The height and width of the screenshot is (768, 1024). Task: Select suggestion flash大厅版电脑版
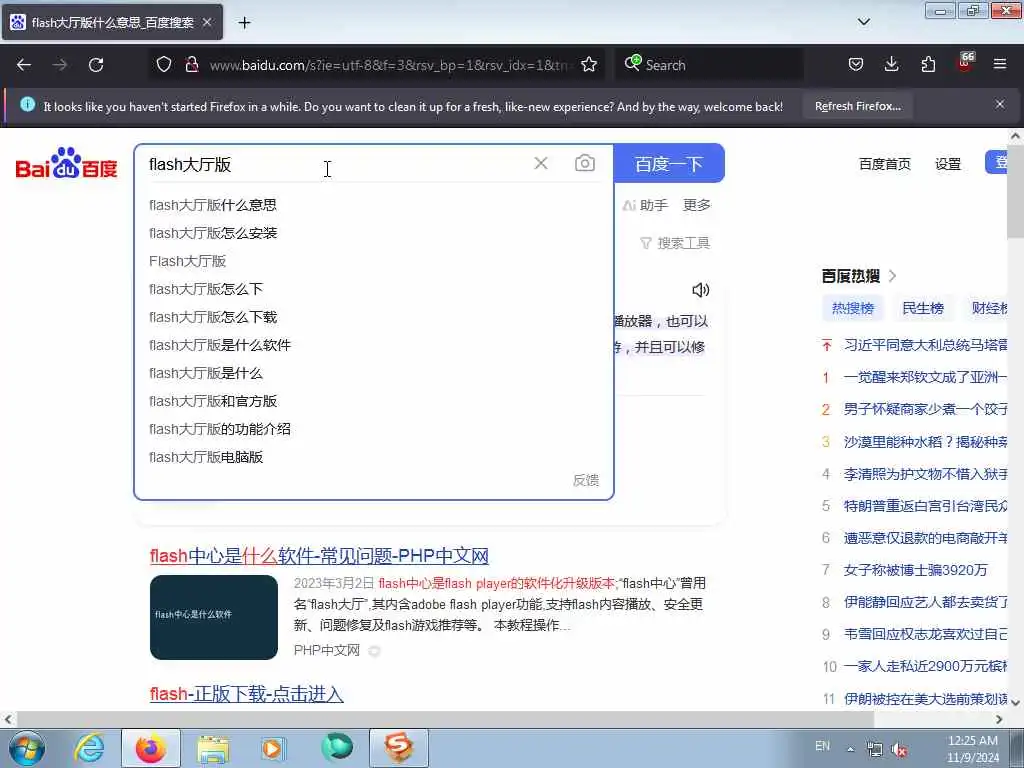(374, 458)
